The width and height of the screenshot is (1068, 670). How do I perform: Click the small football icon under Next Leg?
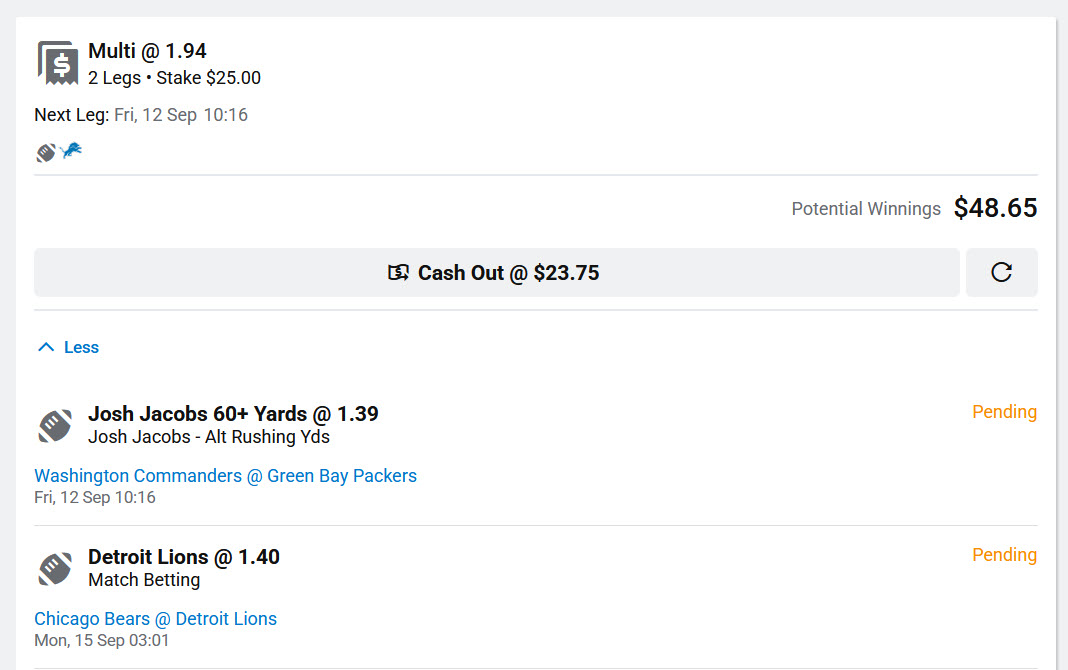coord(46,153)
